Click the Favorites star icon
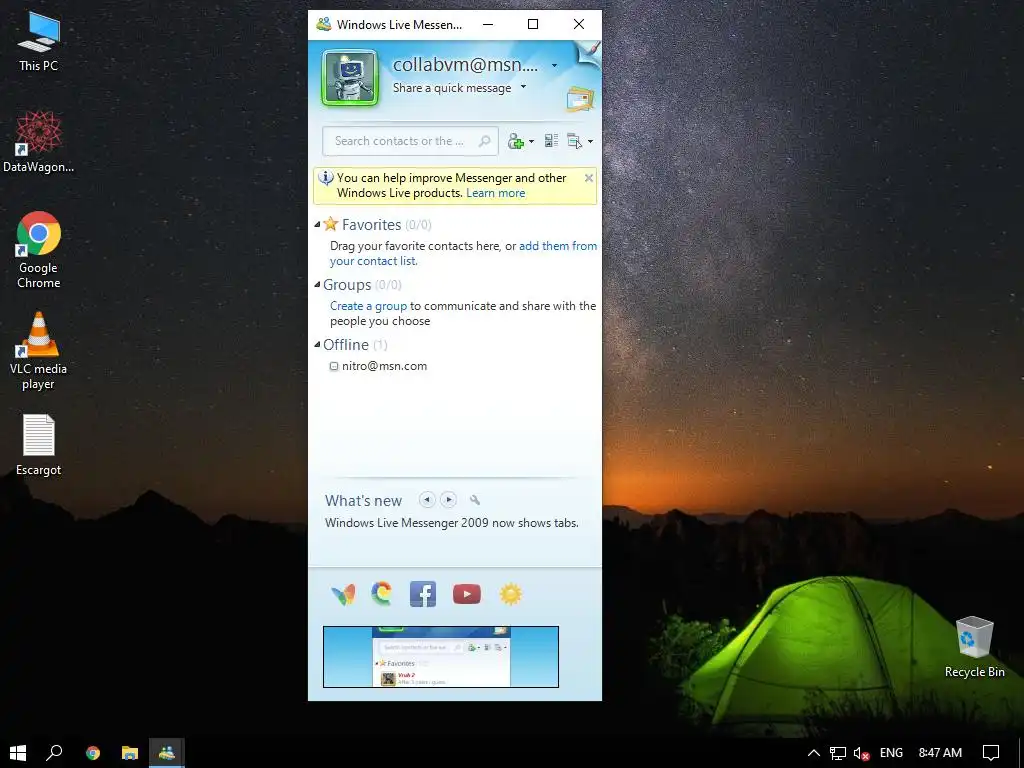 (330, 224)
